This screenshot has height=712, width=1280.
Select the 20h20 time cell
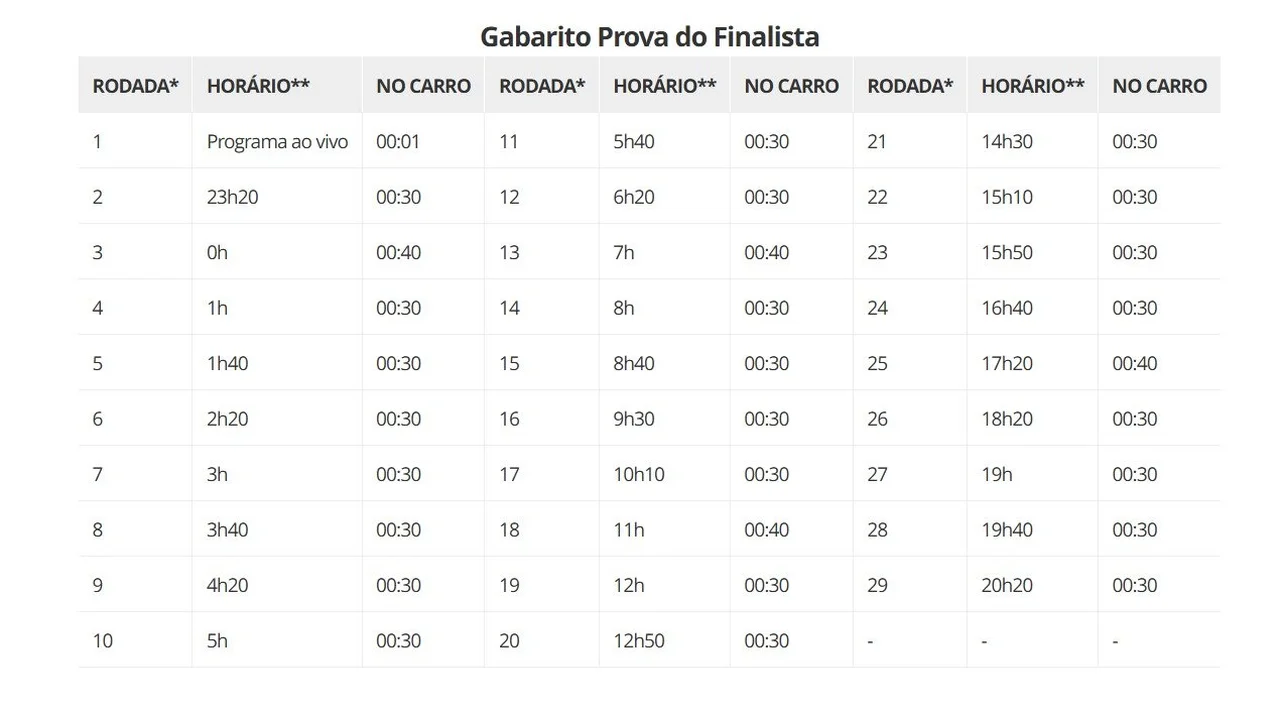pyautogui.click(x=1007, y=585)
